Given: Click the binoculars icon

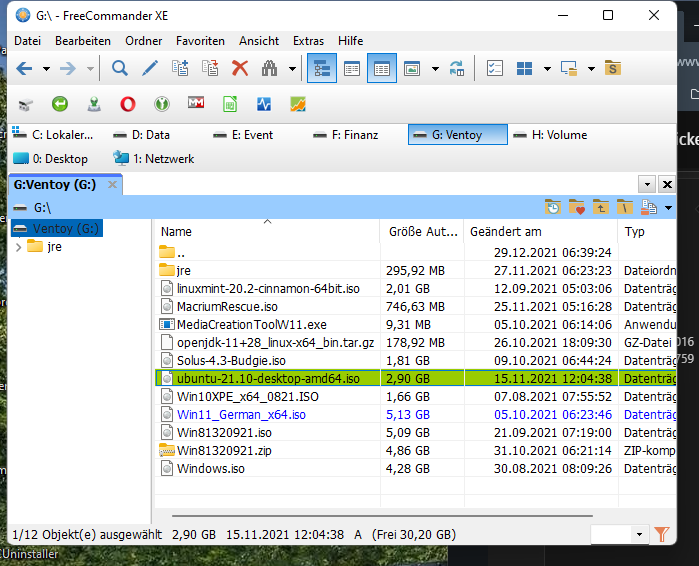Looking at the screenshot, I should click(x=269, y=69).
